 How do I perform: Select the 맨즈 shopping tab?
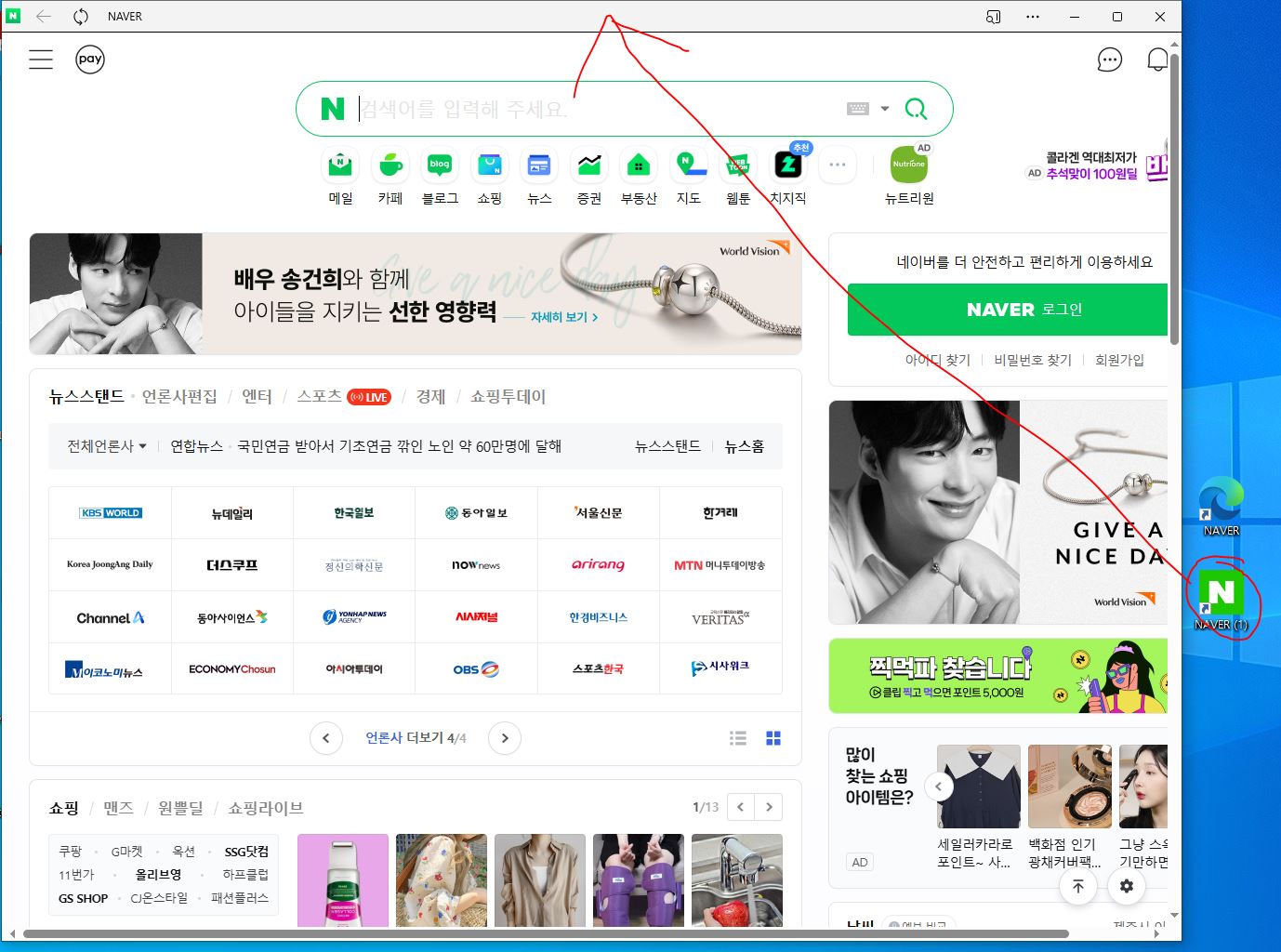pyautogui.click(x=118, y=808)
